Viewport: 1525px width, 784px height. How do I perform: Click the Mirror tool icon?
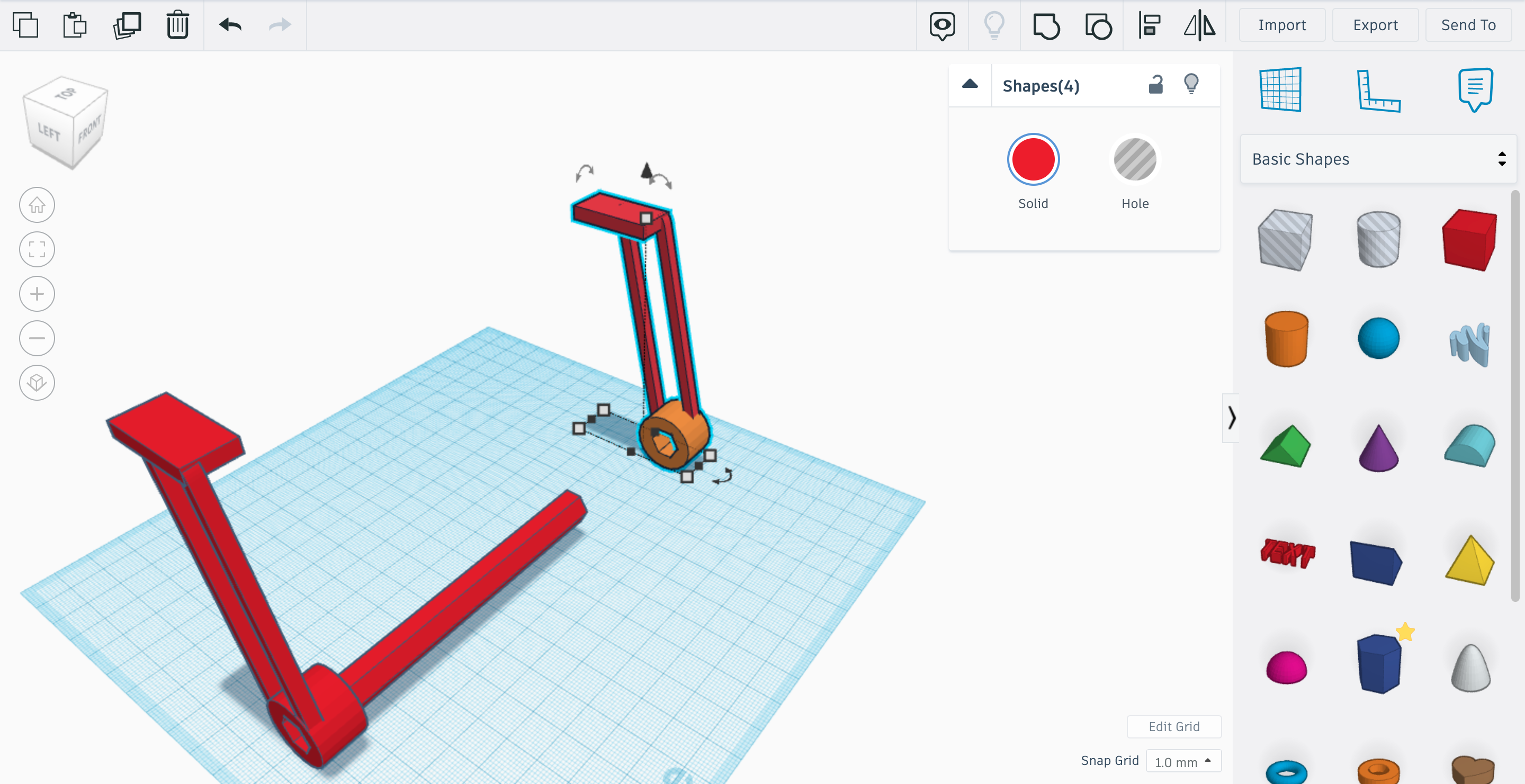(x=1199, y=25)
